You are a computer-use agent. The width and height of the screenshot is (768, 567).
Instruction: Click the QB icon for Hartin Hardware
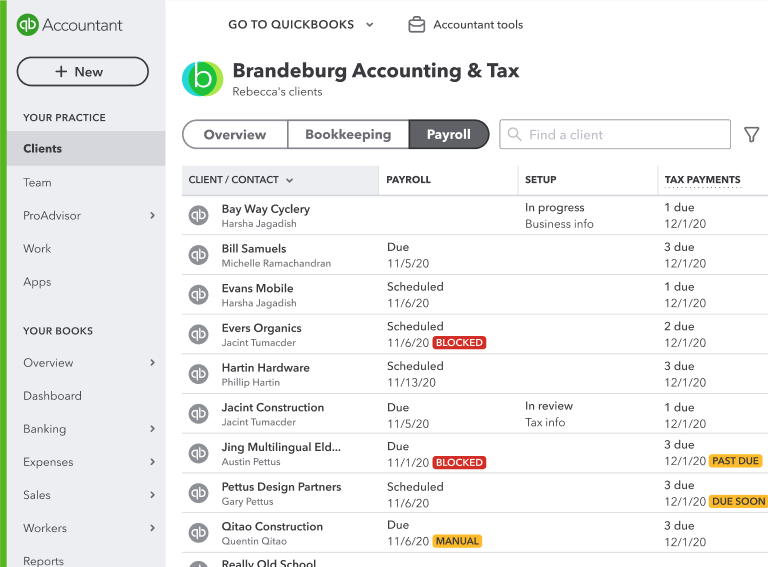(x=198, y=374)
